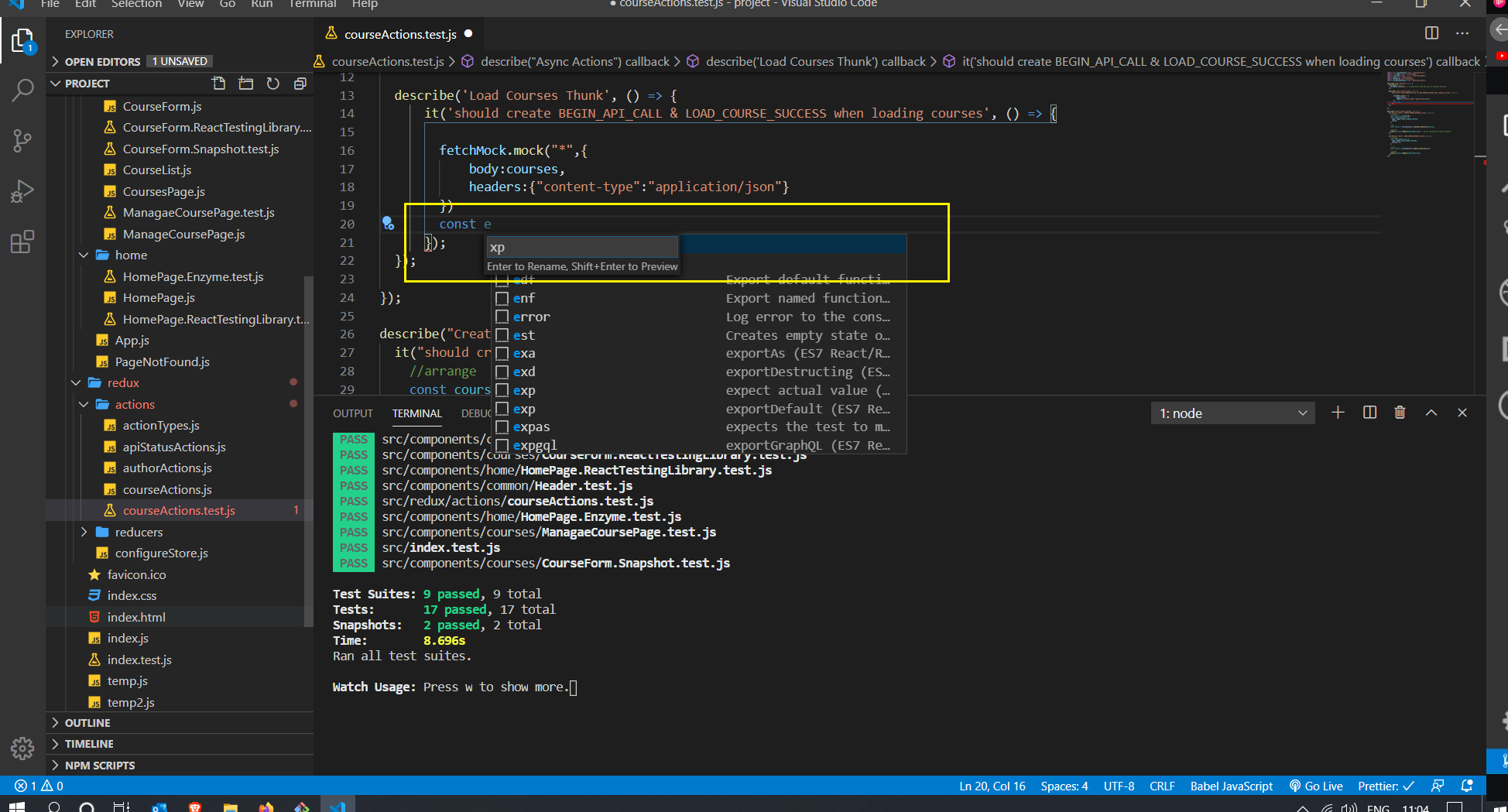Click Babel JavaScript language mode

(1231, 786)
